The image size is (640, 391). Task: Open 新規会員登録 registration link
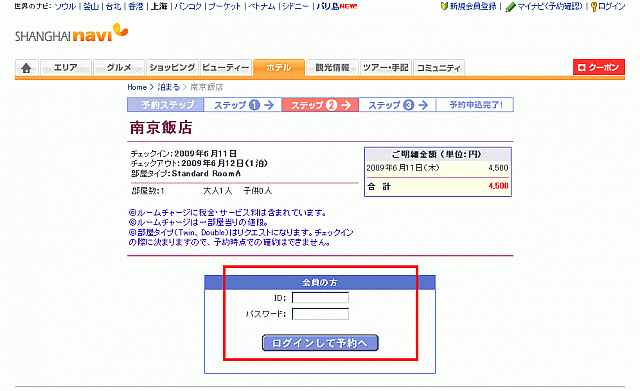click(473, 7)
